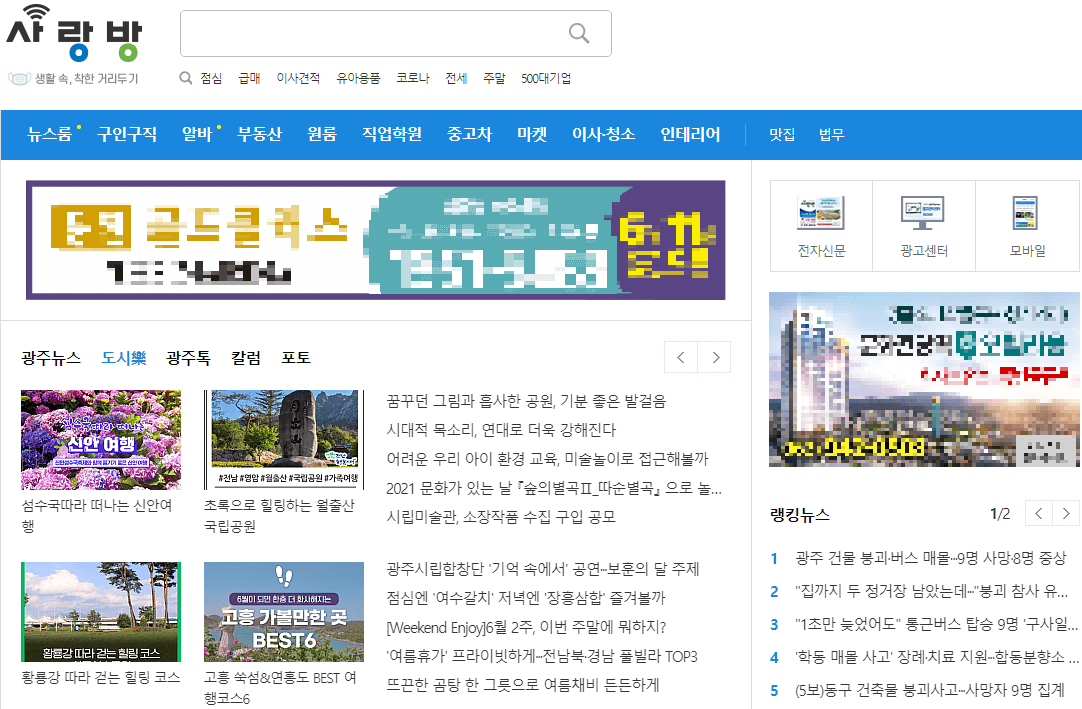The height and width of the screenshot is (709, 1082).
Task: Switch to the 칼럼 tab
Action: coord(245,357)
